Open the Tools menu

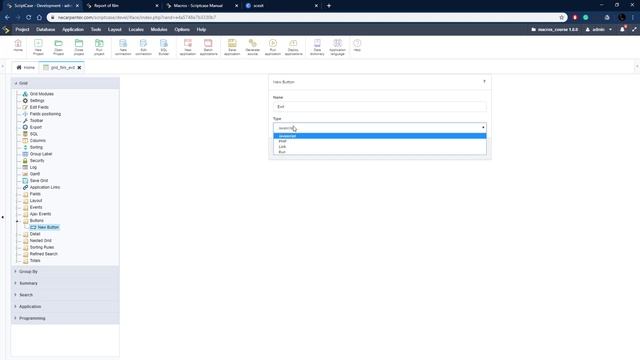click(96, 29)
